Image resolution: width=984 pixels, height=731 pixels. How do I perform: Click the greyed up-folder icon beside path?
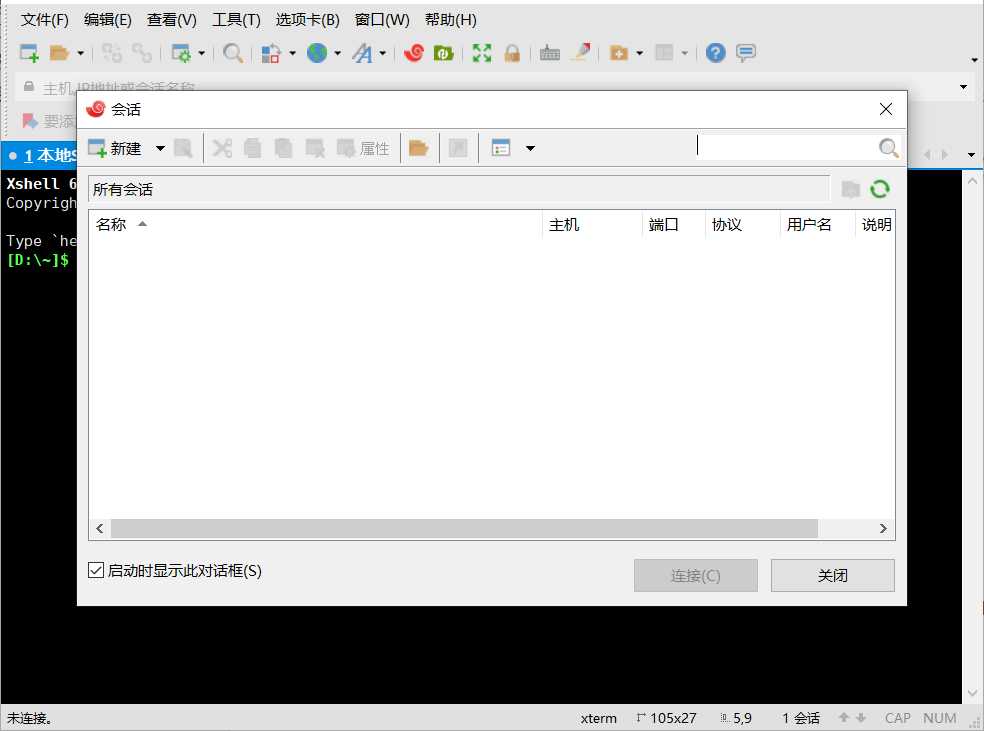pyautogui.click(x=850, y=189)
